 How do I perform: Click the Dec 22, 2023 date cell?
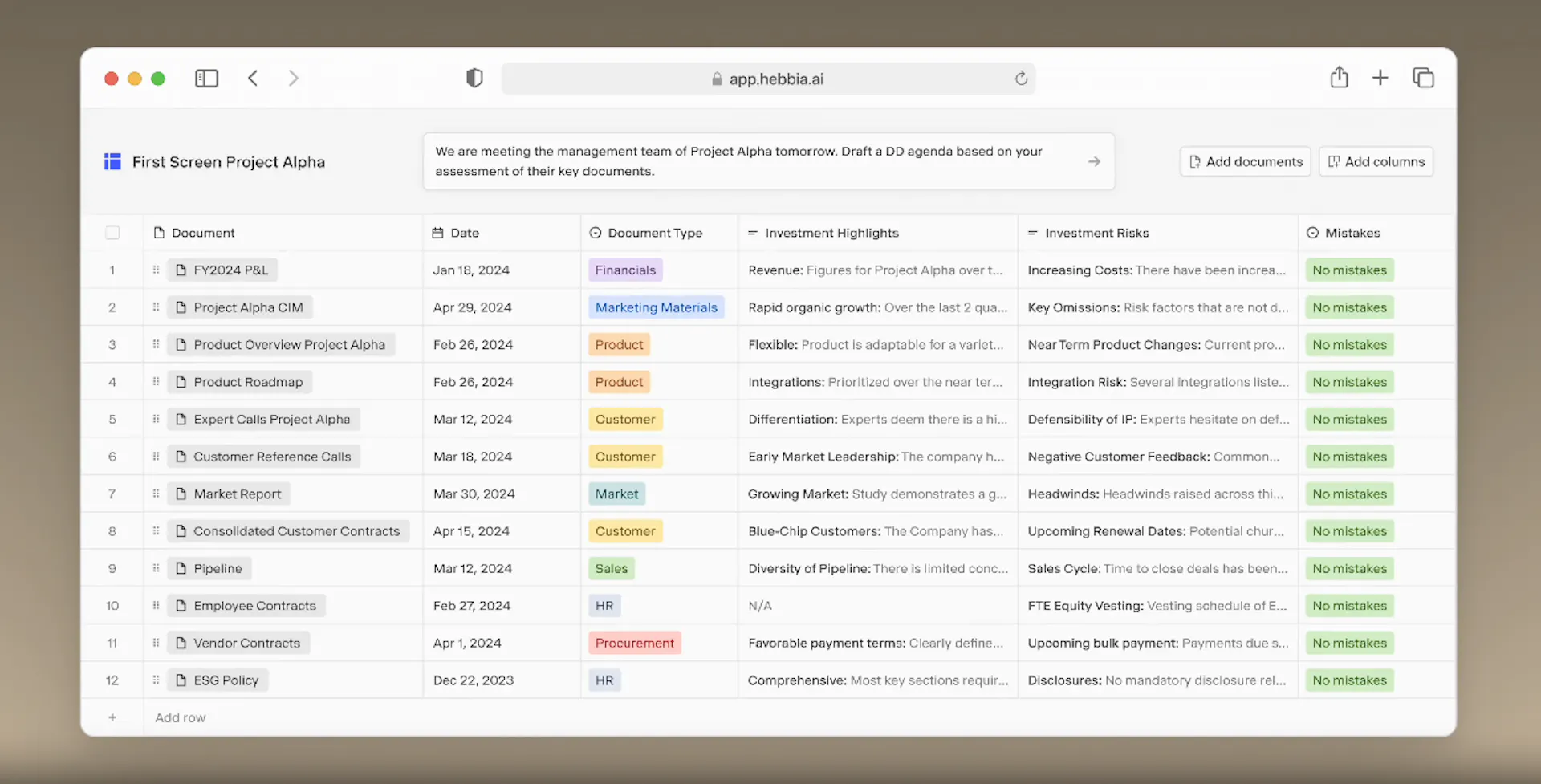point(502,680)
